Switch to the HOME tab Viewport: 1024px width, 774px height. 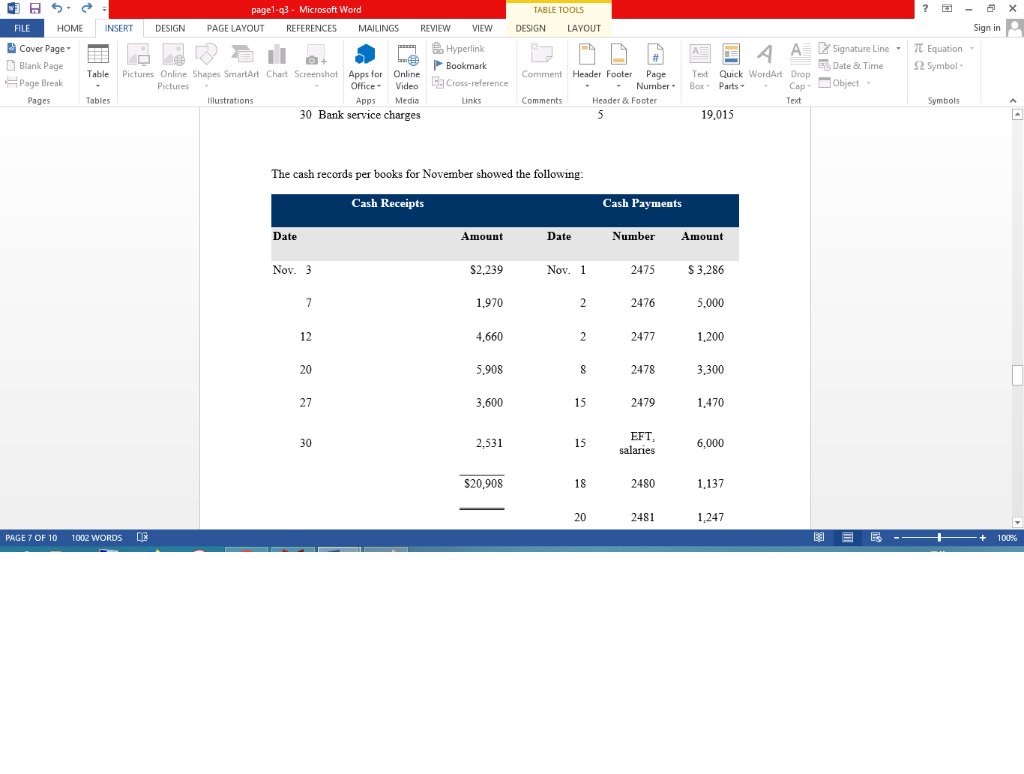point(70,28)
